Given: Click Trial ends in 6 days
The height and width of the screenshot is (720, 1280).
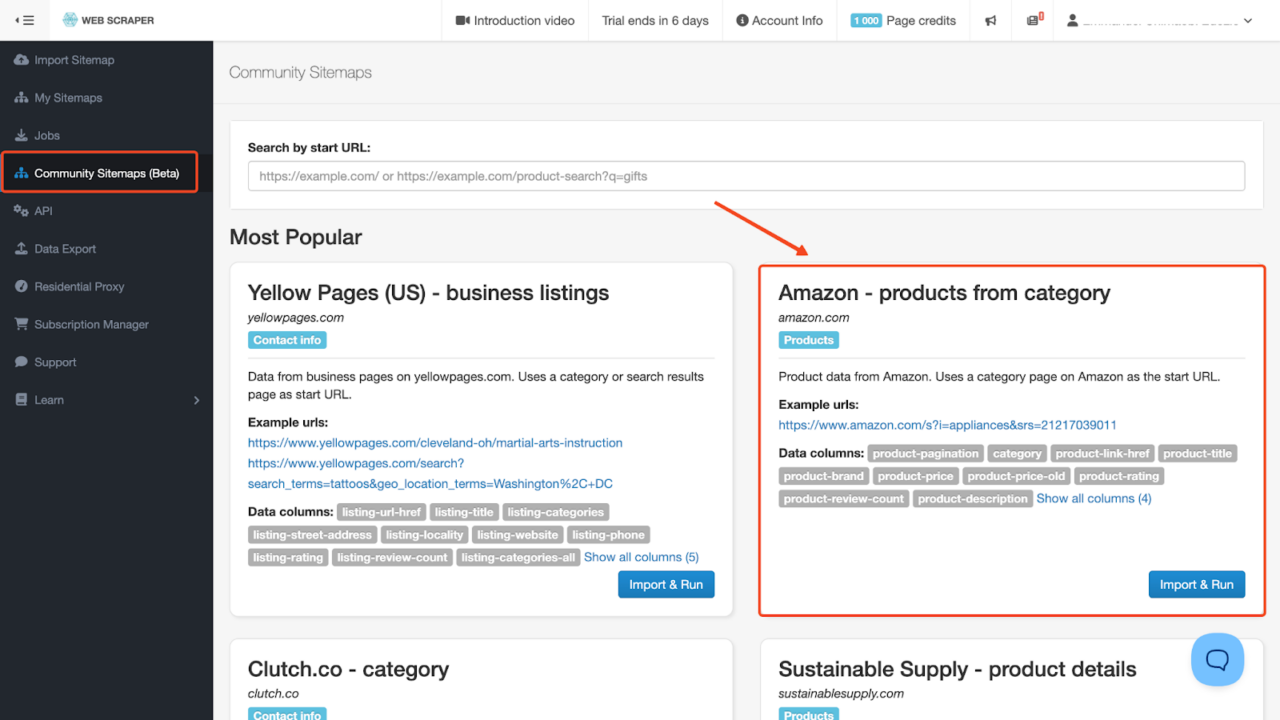Looking at the screenshot, I should pyautogui.click(x=655, y=21).
